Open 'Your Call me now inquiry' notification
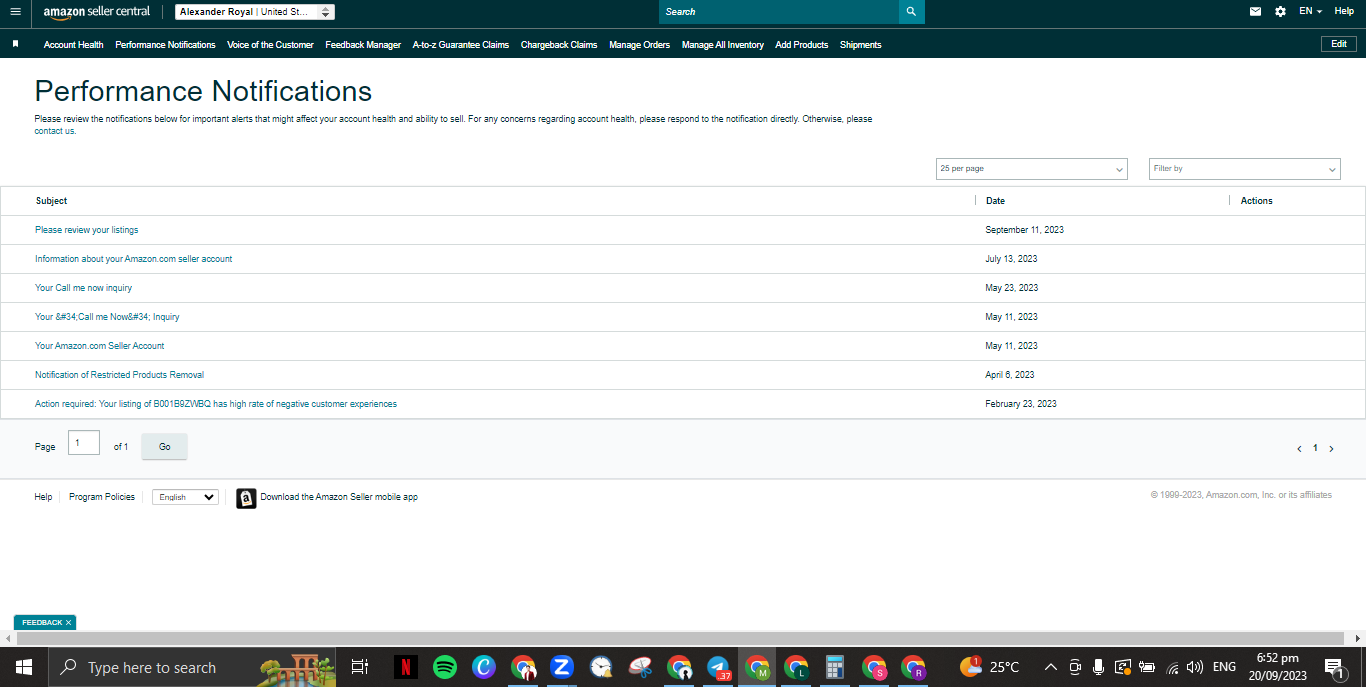The image size is (1366, 687). [x=84, y=288]
